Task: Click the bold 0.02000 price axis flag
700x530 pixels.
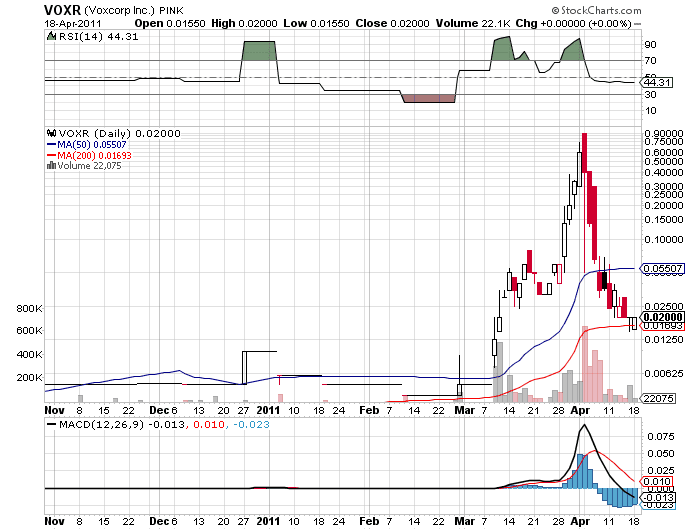Action: [662, 317]
